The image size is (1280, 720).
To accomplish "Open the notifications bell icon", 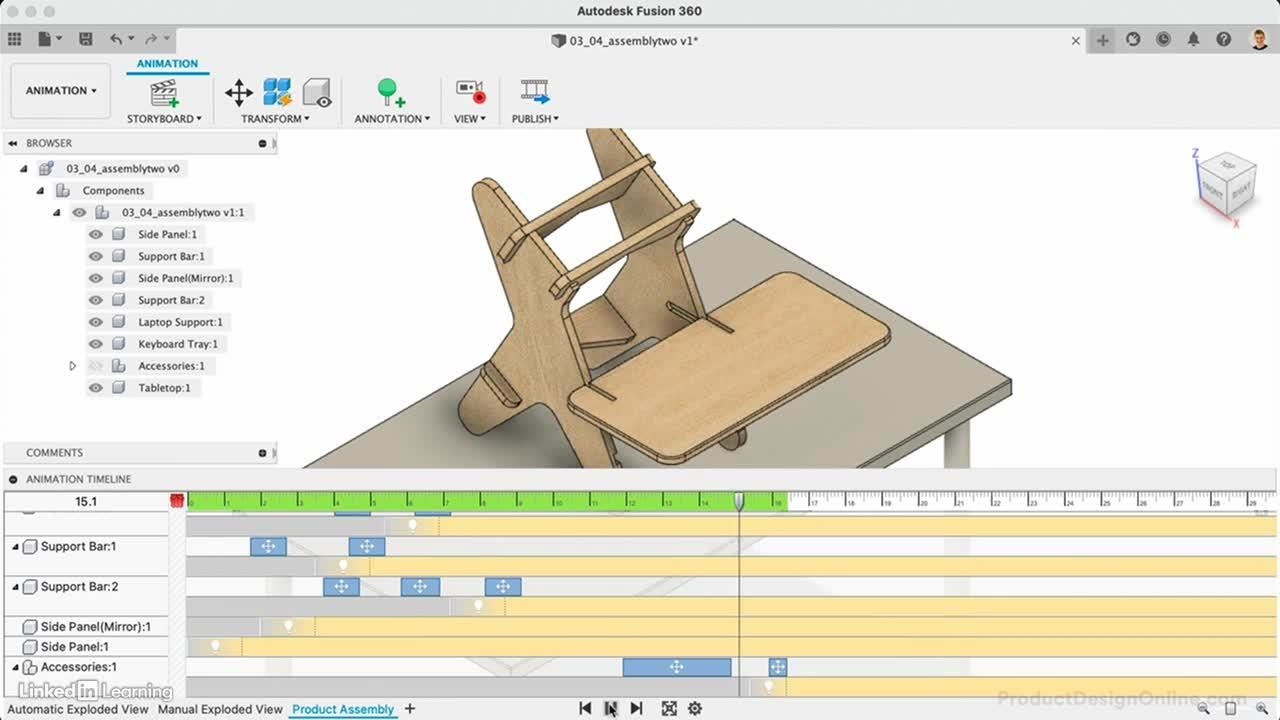I will pos(1193,40).
